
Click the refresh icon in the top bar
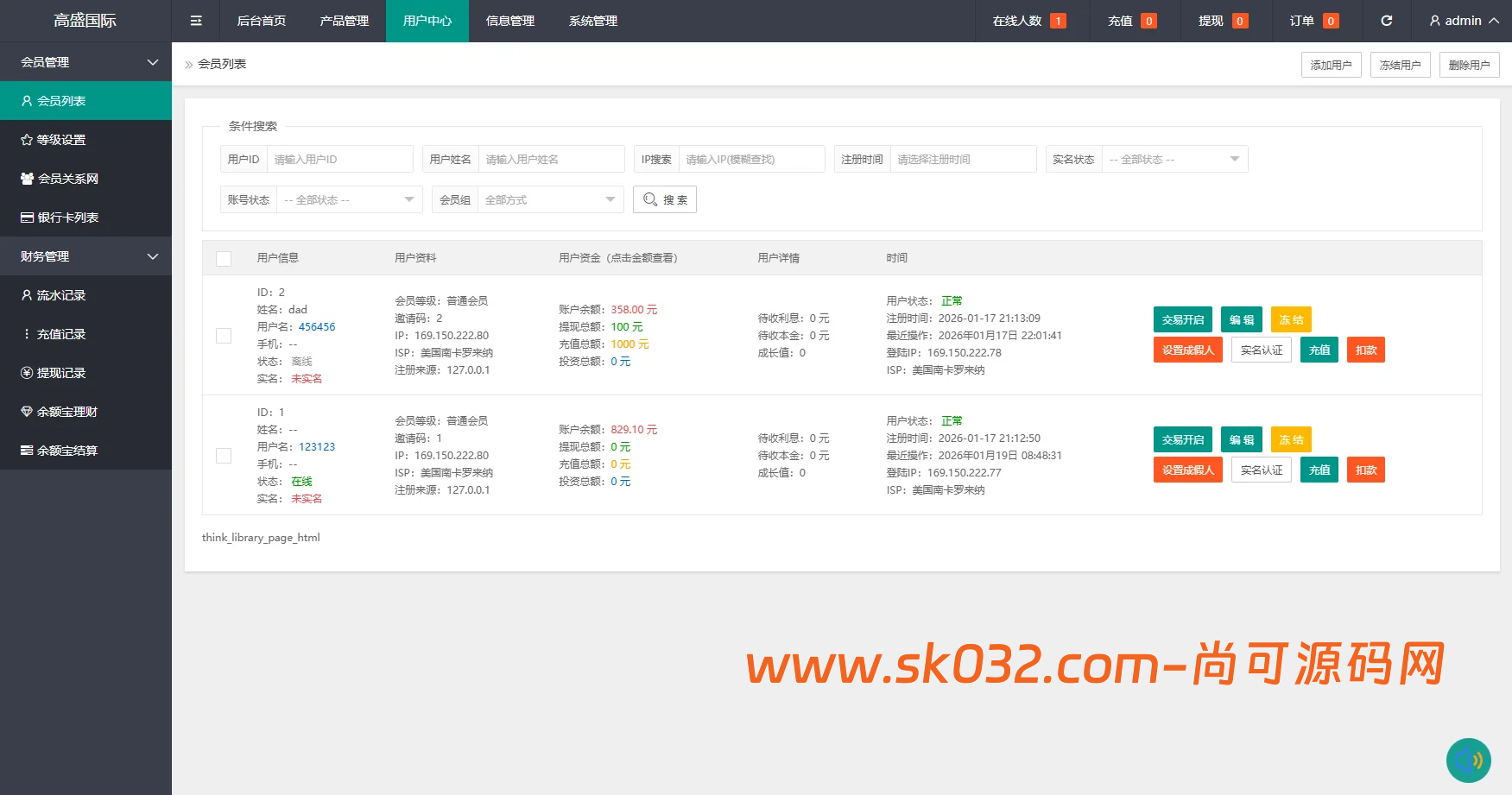[x=1388, y=20]
